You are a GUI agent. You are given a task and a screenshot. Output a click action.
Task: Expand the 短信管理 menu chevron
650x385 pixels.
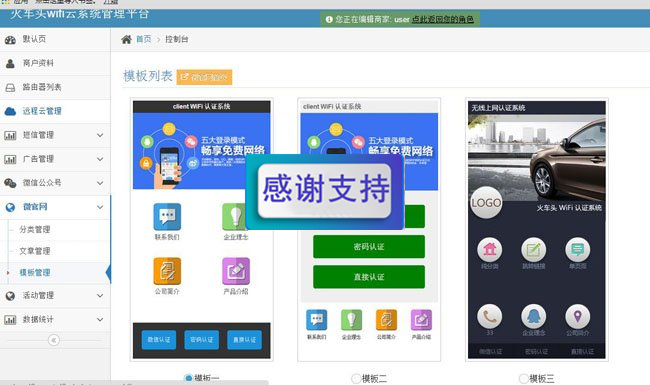pyautogui.click(x=100, y=135)
